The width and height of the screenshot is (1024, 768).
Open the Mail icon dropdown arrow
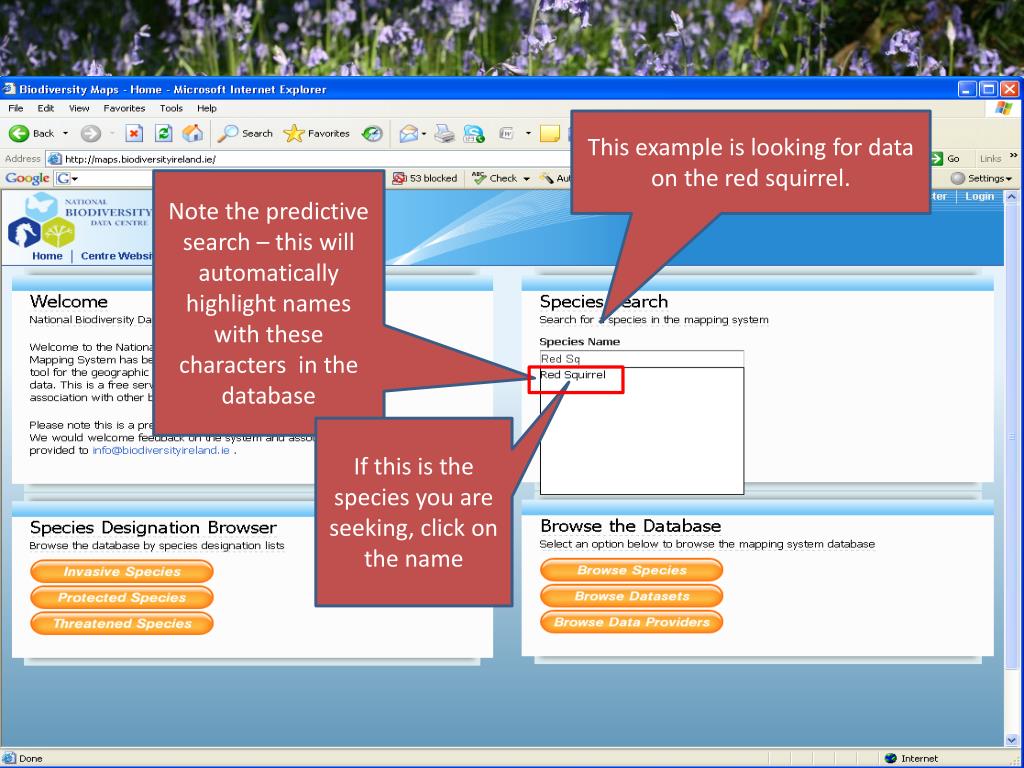tap(424, 133)
